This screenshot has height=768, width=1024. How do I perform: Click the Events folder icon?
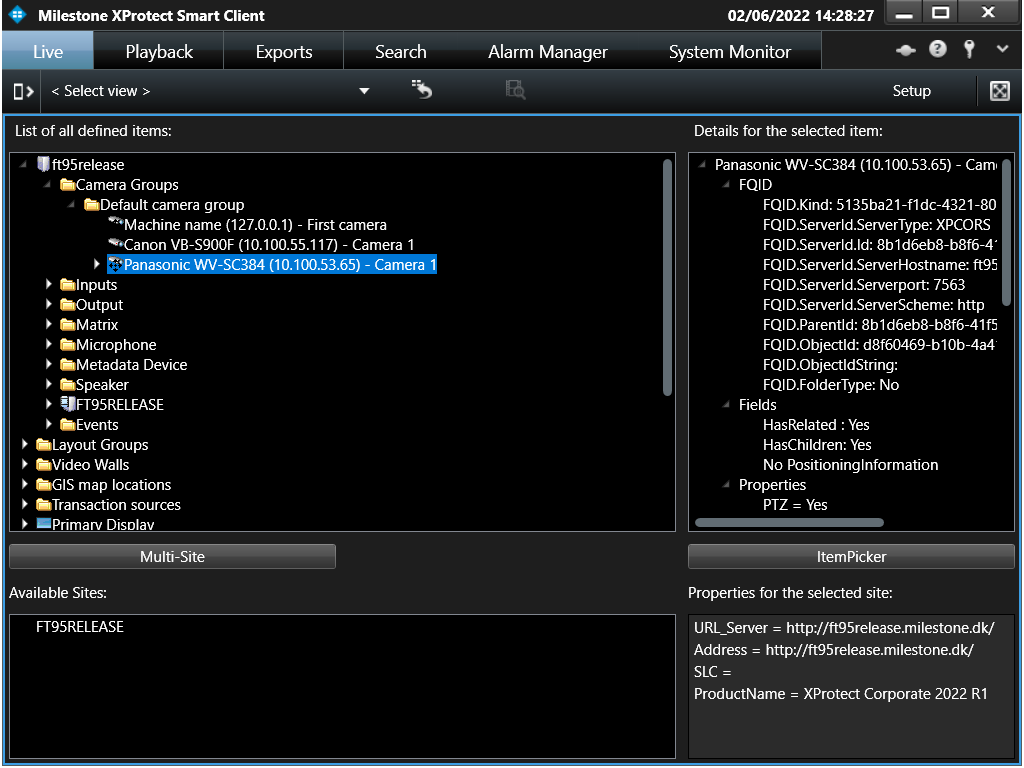tap(67, 425)
